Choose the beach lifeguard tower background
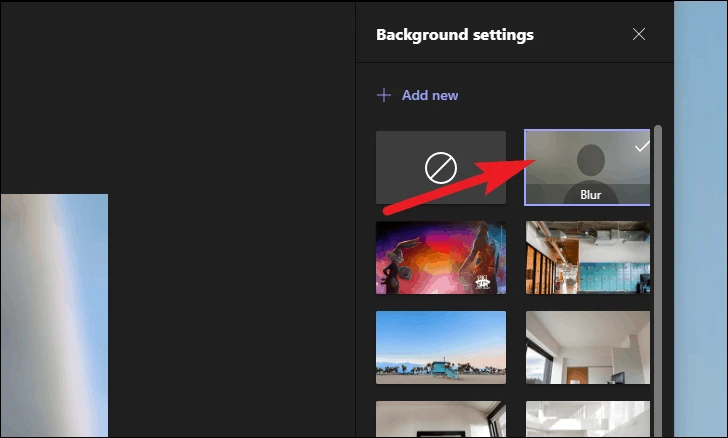728x438 pixels. tap(441, 347)
